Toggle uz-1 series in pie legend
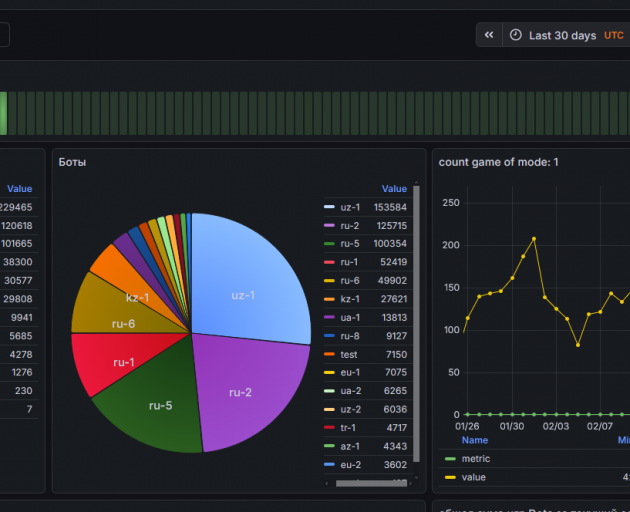The image size is (630, 512). pos(350,207)
